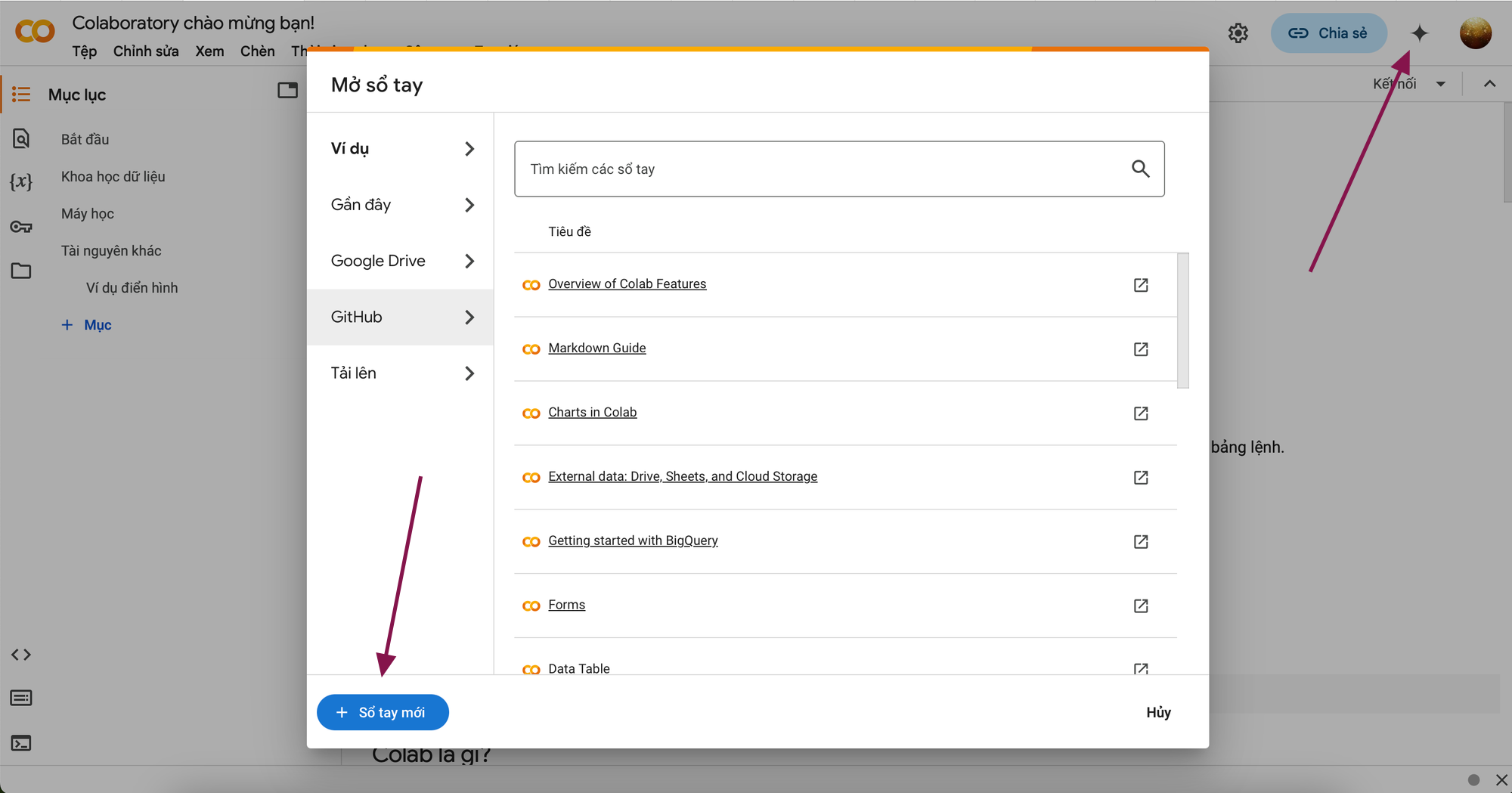Open the Xem menu

click(209, 51)
